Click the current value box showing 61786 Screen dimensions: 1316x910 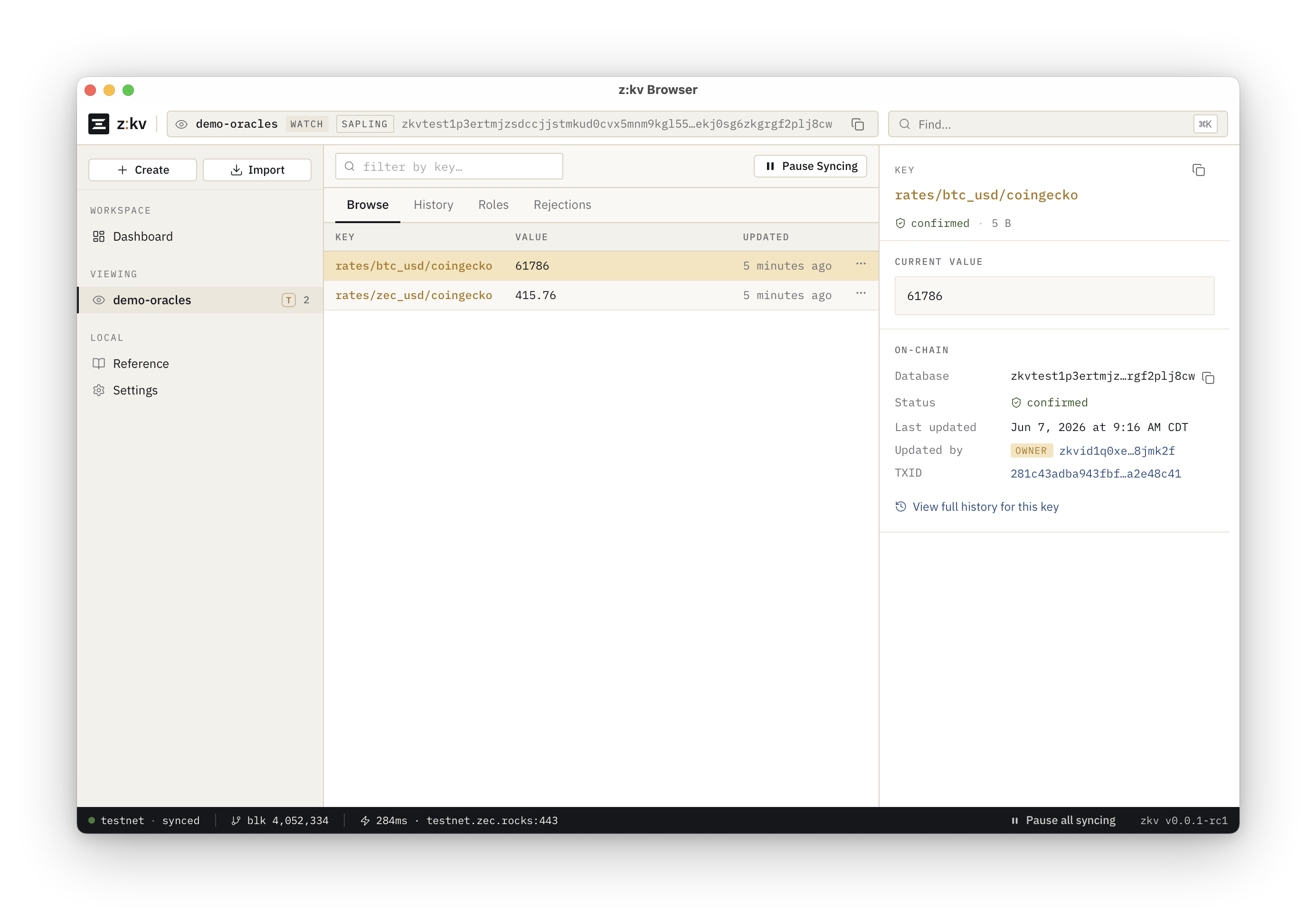pyautogui.click(x=1054, y=296)
